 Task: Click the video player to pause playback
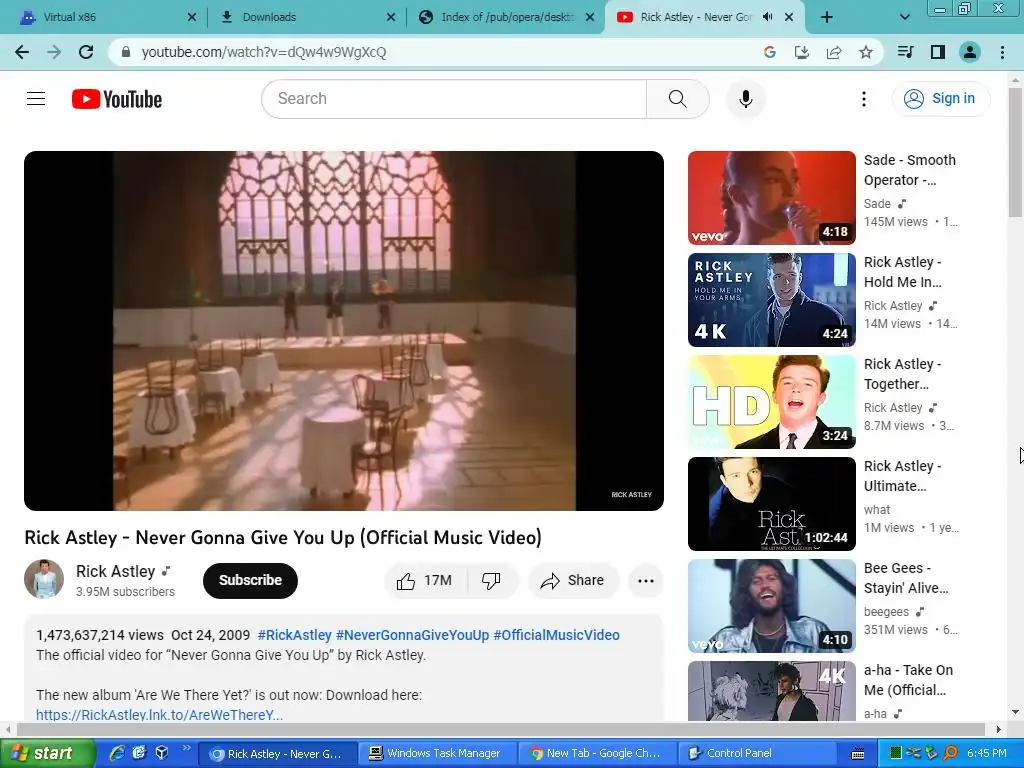point(344,330)
